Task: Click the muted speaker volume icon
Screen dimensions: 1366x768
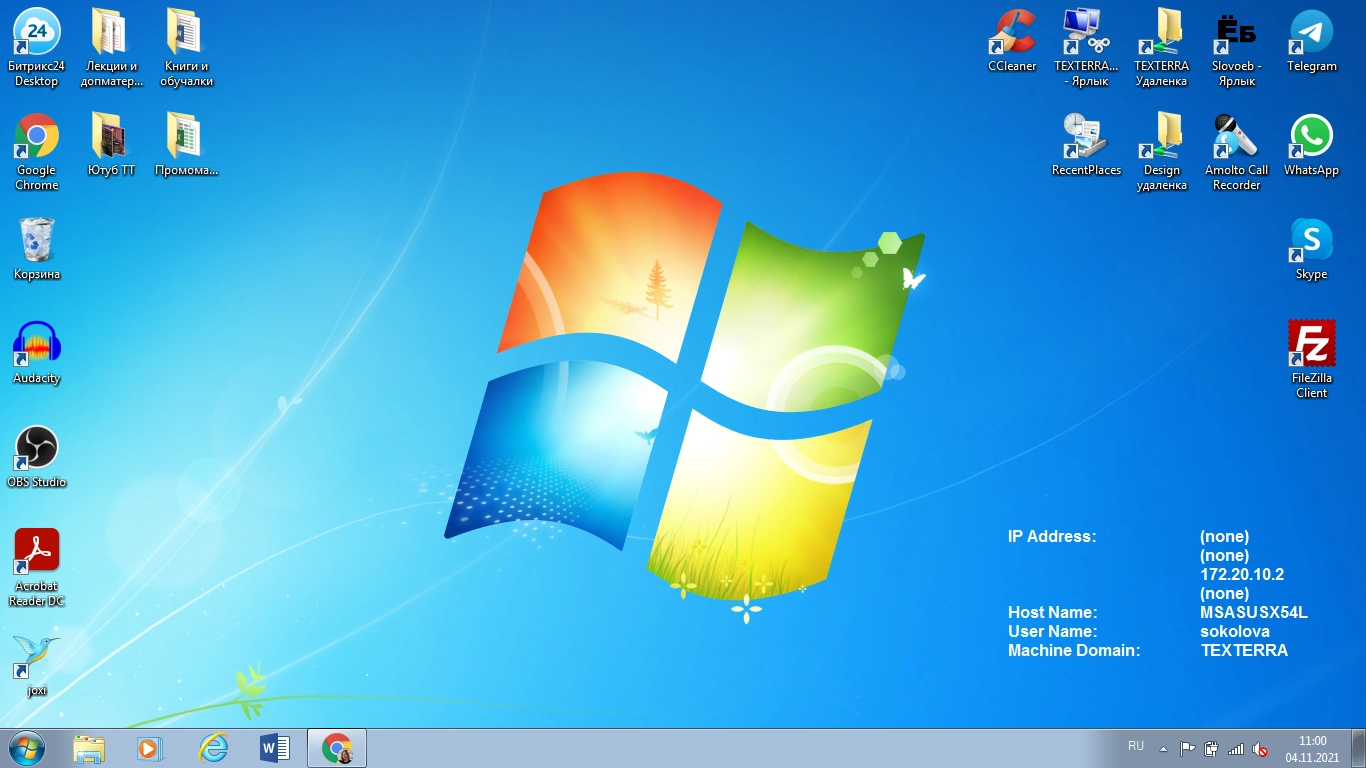Action: point(1260,748)
